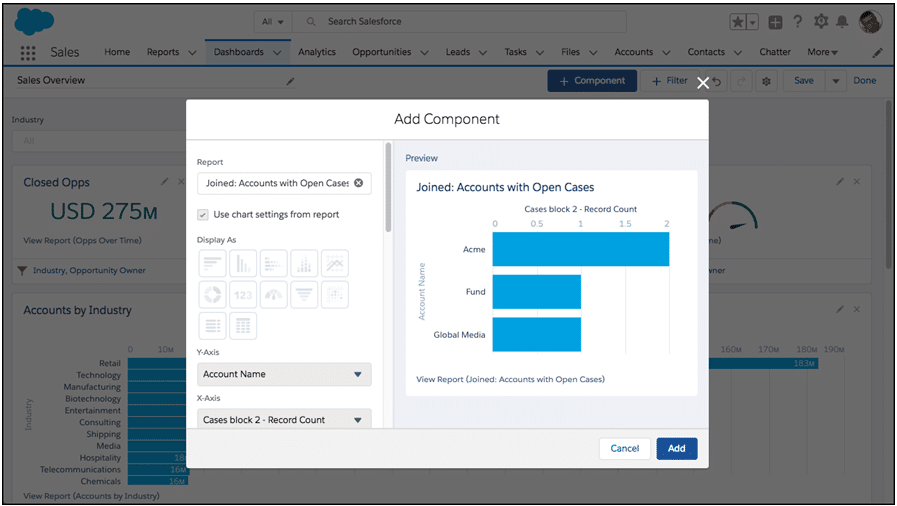Pick the gauge chart icon
This screenshot has width=897, height=506.
(273, 294)
